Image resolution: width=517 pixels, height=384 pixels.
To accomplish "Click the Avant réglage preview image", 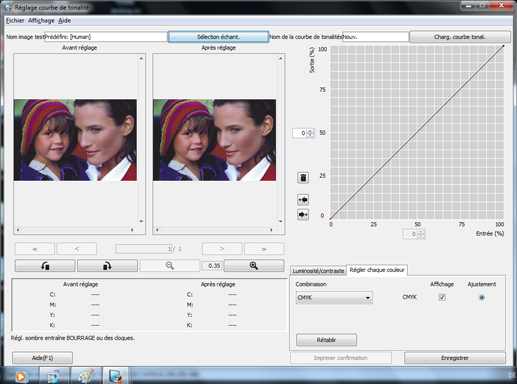I will (x=75, y=140).
